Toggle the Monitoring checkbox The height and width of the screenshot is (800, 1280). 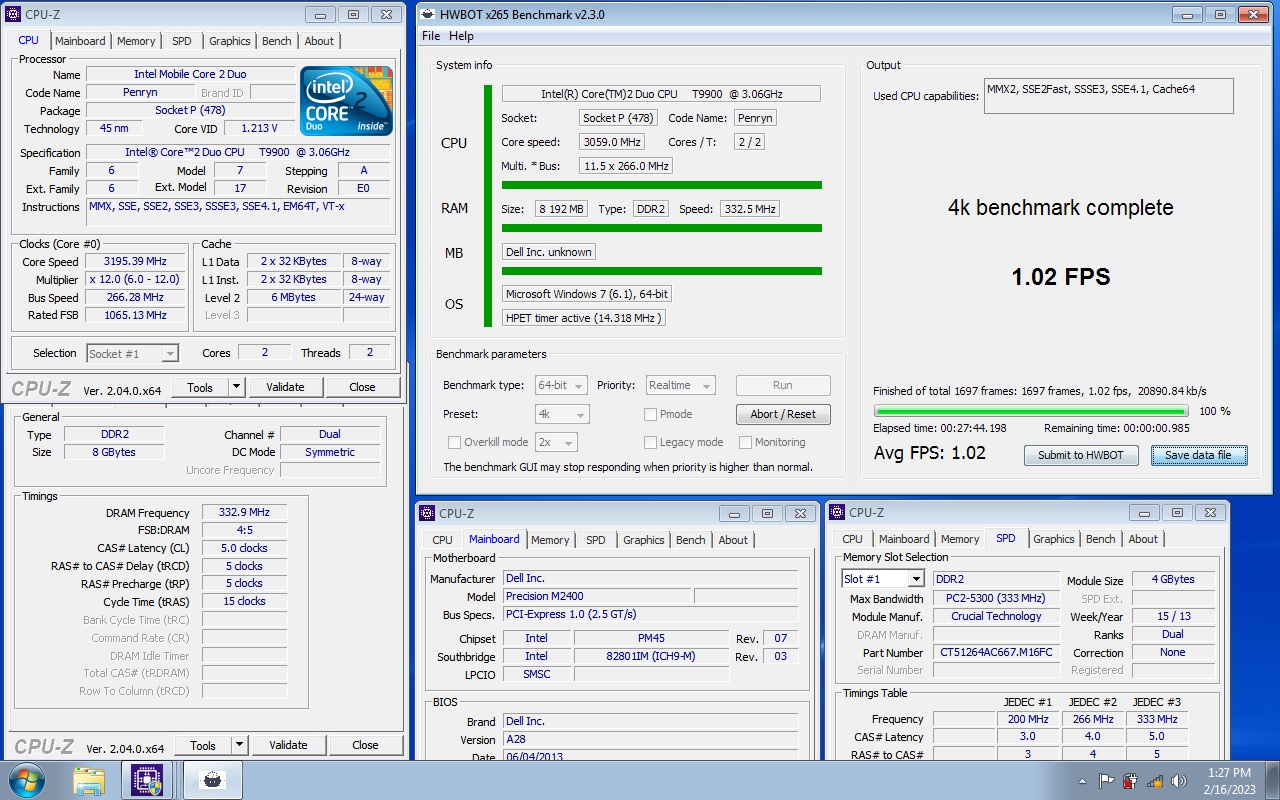coord(745,442)
